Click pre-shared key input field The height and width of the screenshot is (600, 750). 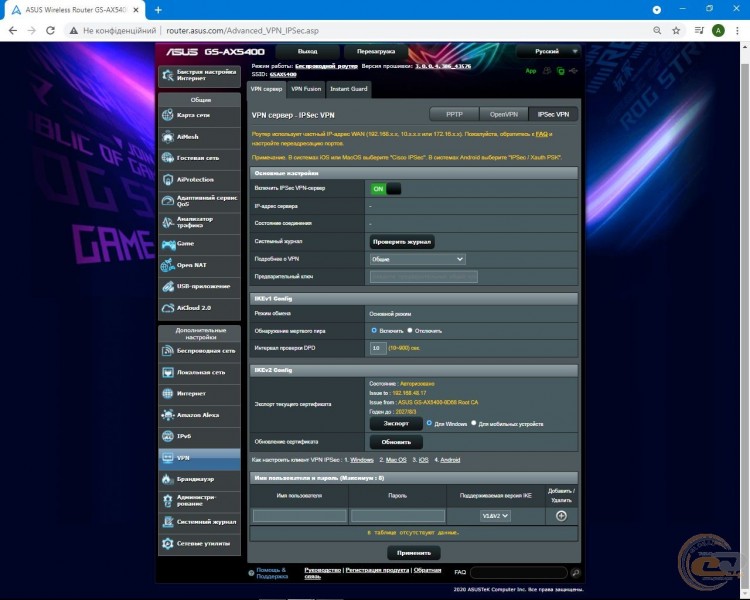click(x=423, y=277)
